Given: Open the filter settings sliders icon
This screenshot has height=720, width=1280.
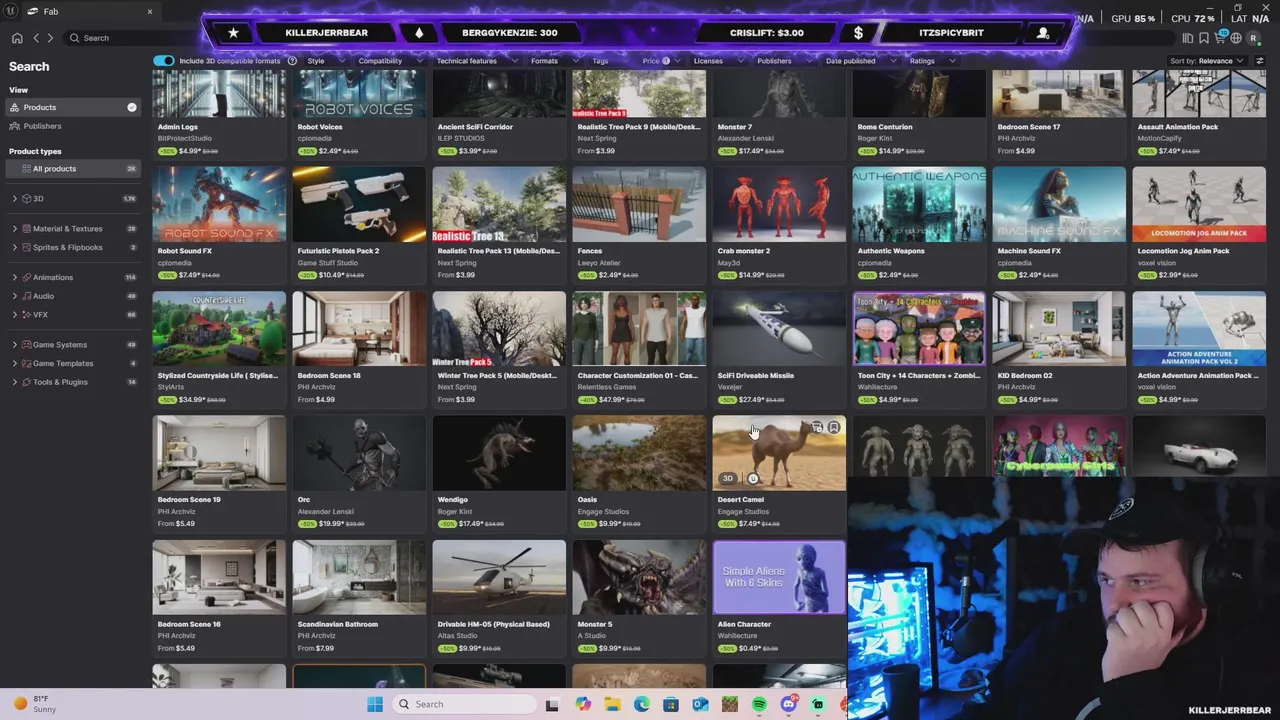Looking at the screenshot, I should (1259, 61).
